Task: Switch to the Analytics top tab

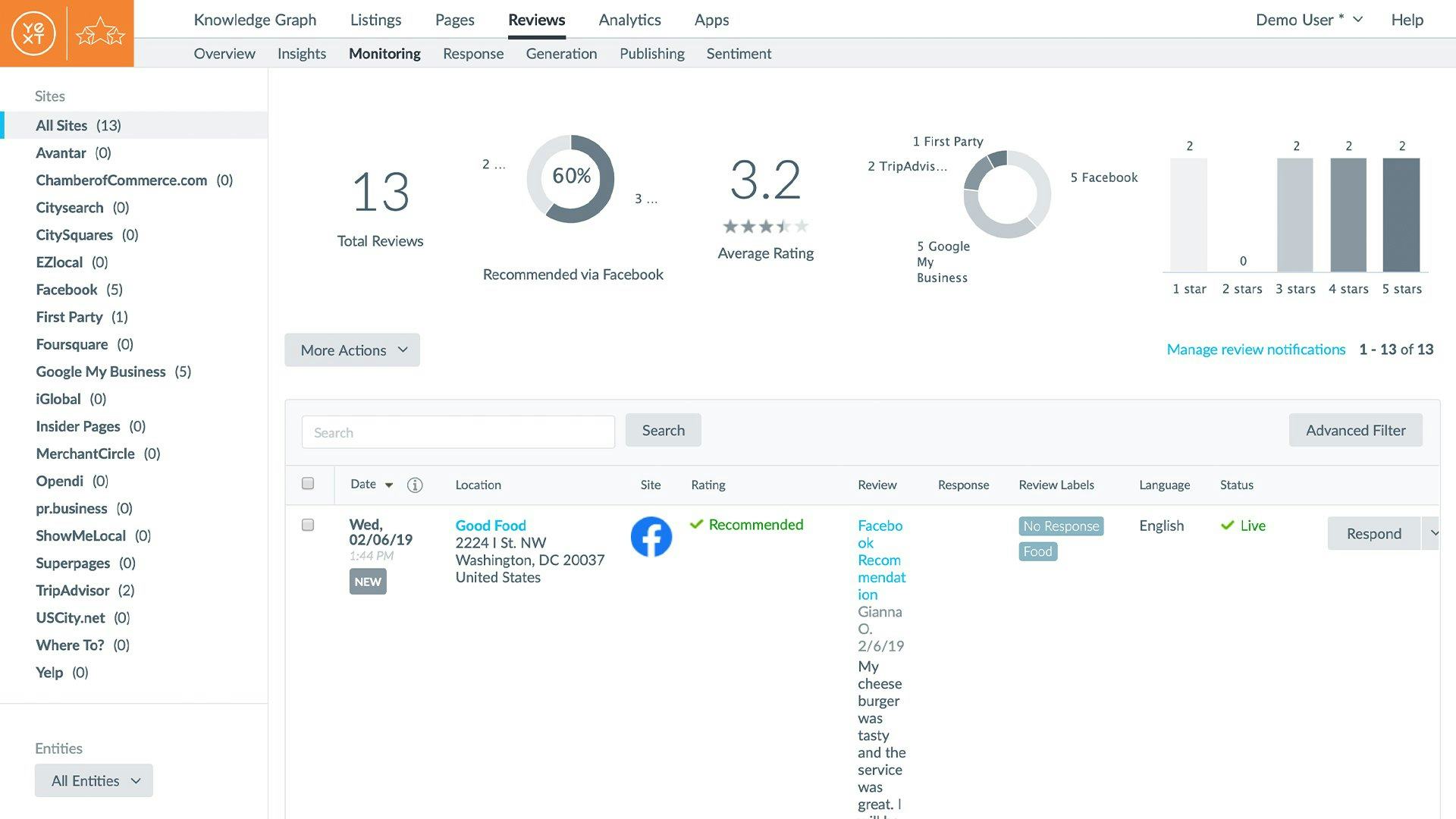Action: (x=629, y=20)
